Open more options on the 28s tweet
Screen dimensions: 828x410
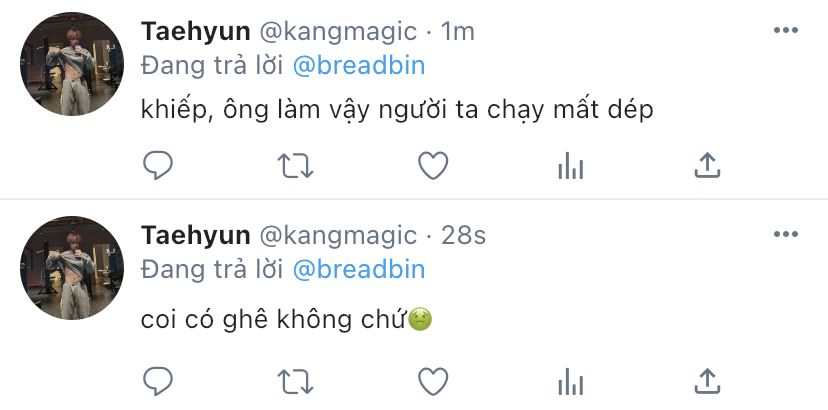[x=786, y=234]
